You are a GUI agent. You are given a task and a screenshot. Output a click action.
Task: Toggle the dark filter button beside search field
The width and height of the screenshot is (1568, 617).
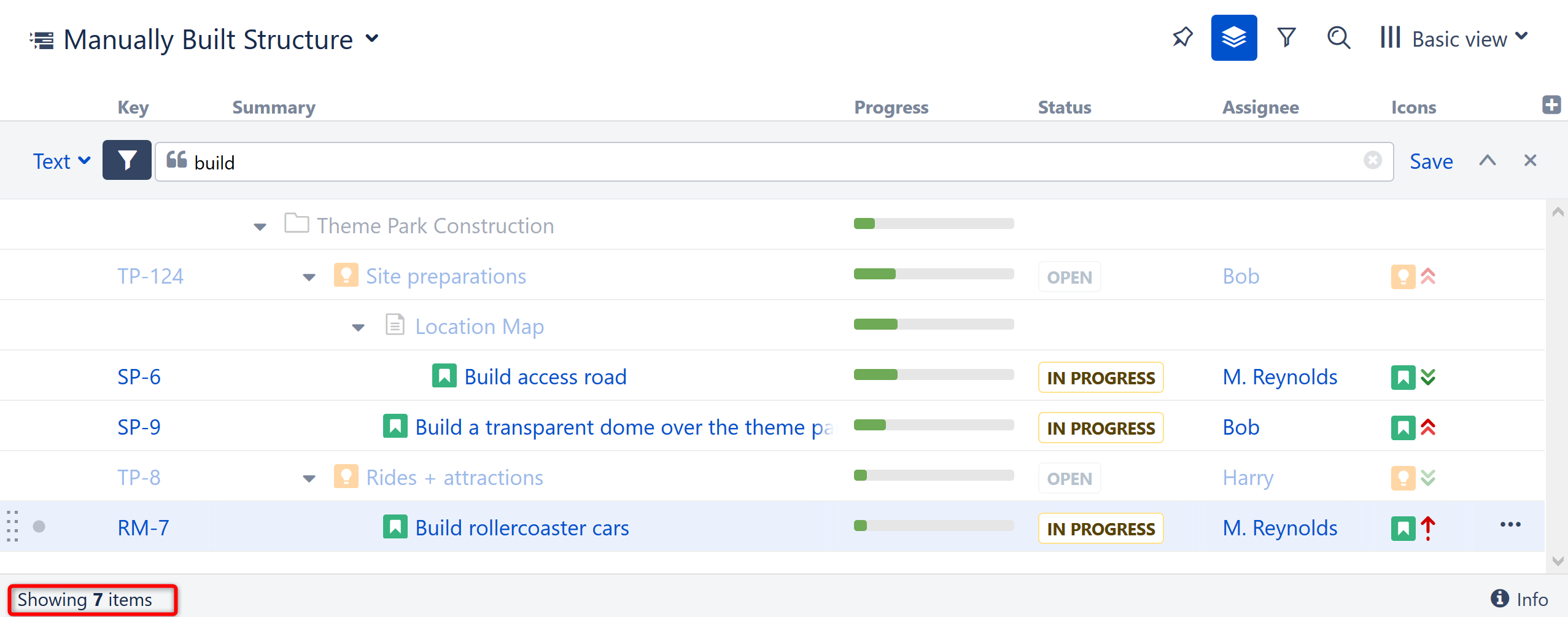point(127,161)
